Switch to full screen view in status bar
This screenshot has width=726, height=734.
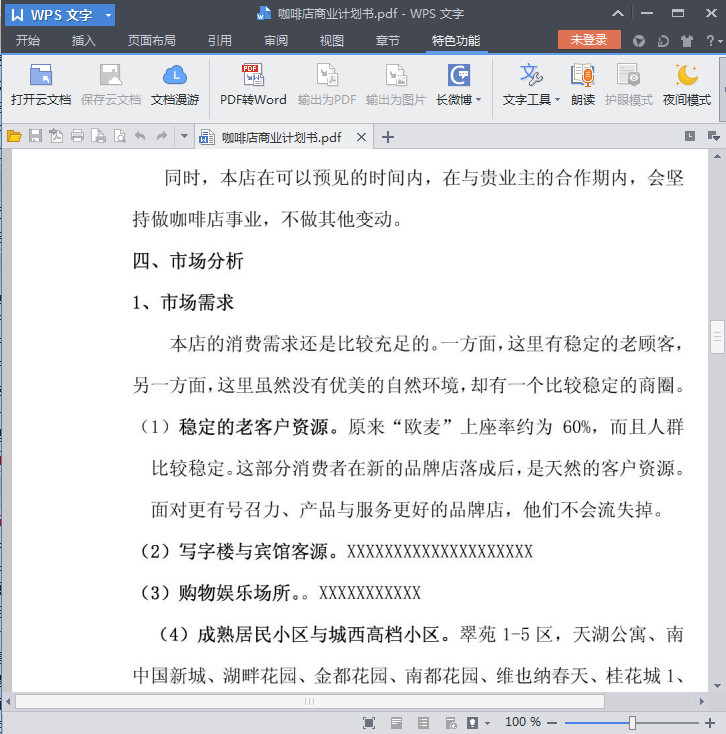click(x=369, y=723)
